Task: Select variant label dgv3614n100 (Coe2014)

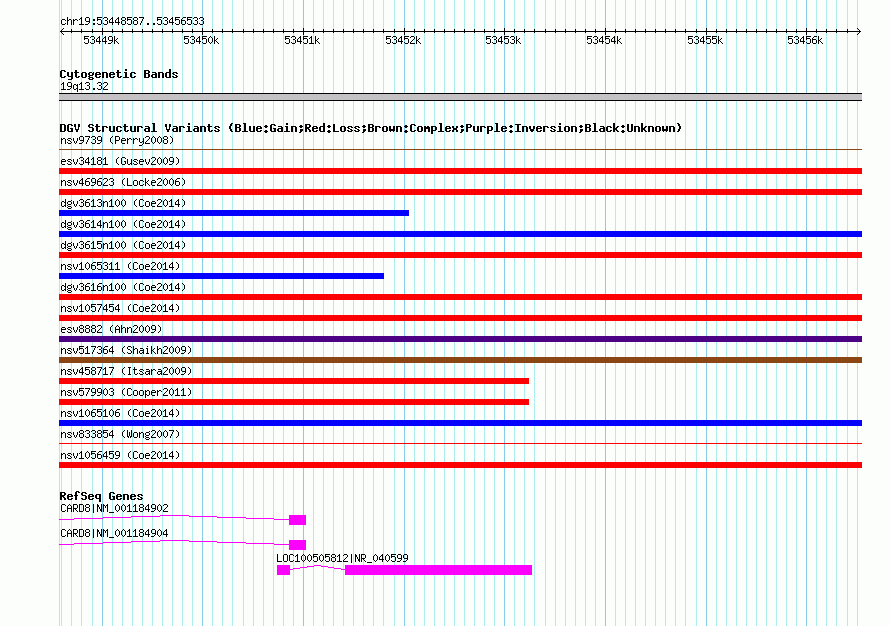Action: 123,224
